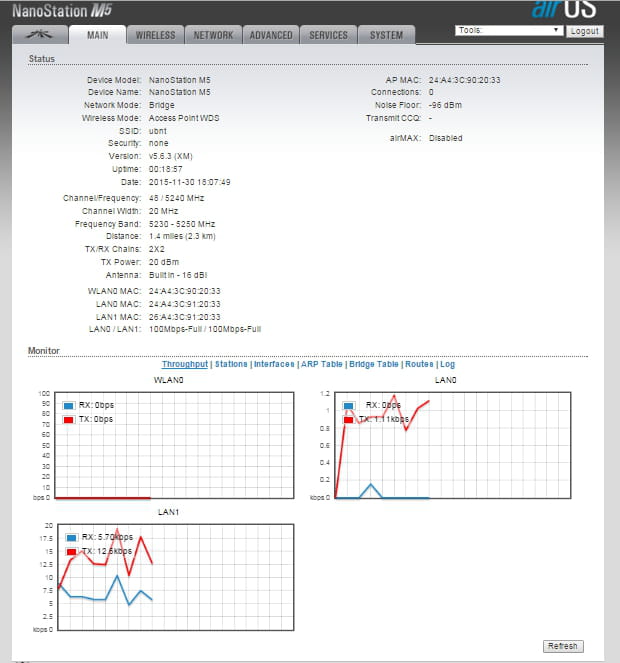Viewport: 620px width, 663px height.
Task: Open the Stations monitor link
Action: coord(231,364)
